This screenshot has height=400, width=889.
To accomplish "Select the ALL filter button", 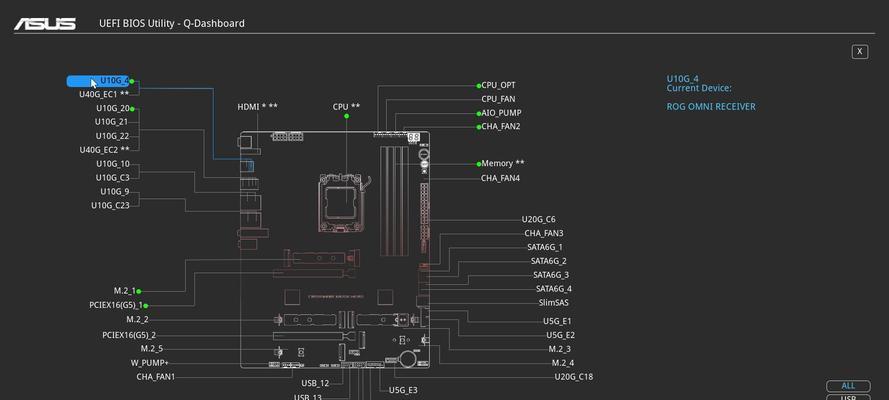I will tap(848, 386).
